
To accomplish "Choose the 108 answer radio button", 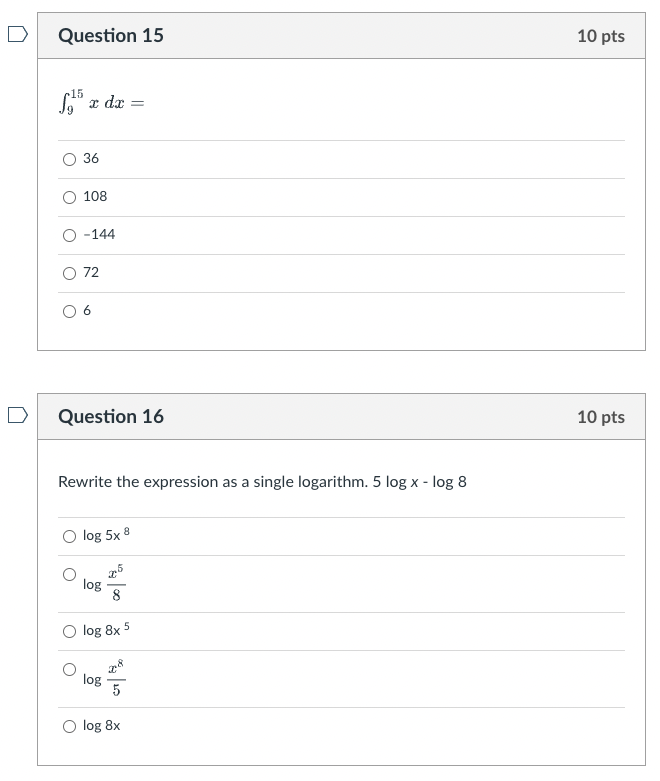I will pyautogui.click(x=69, y=197).
